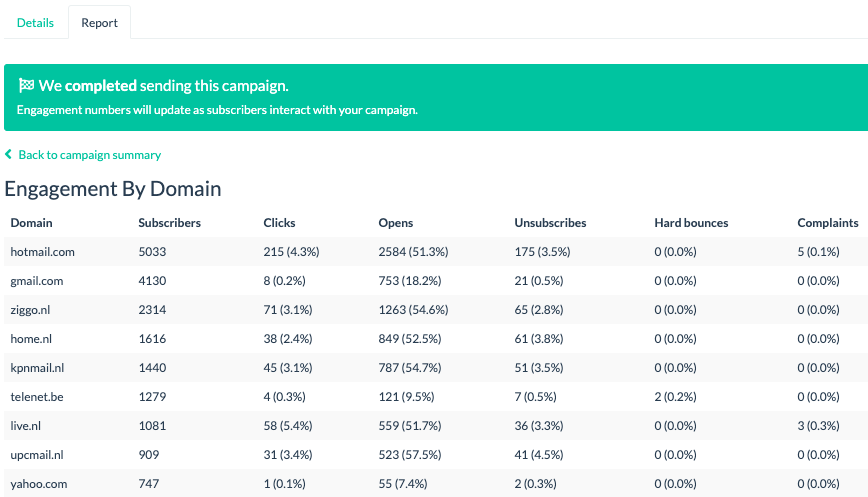Click ziggo opens value 1263 (54.6%)
The width and height of the screenshot is (868, 497).
tap(414, 310)
